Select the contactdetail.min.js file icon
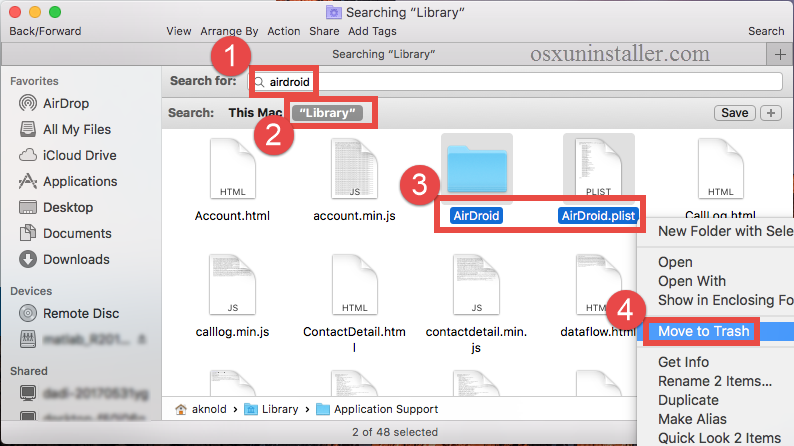Screen dimensions: 794x446 coord(477,285)
